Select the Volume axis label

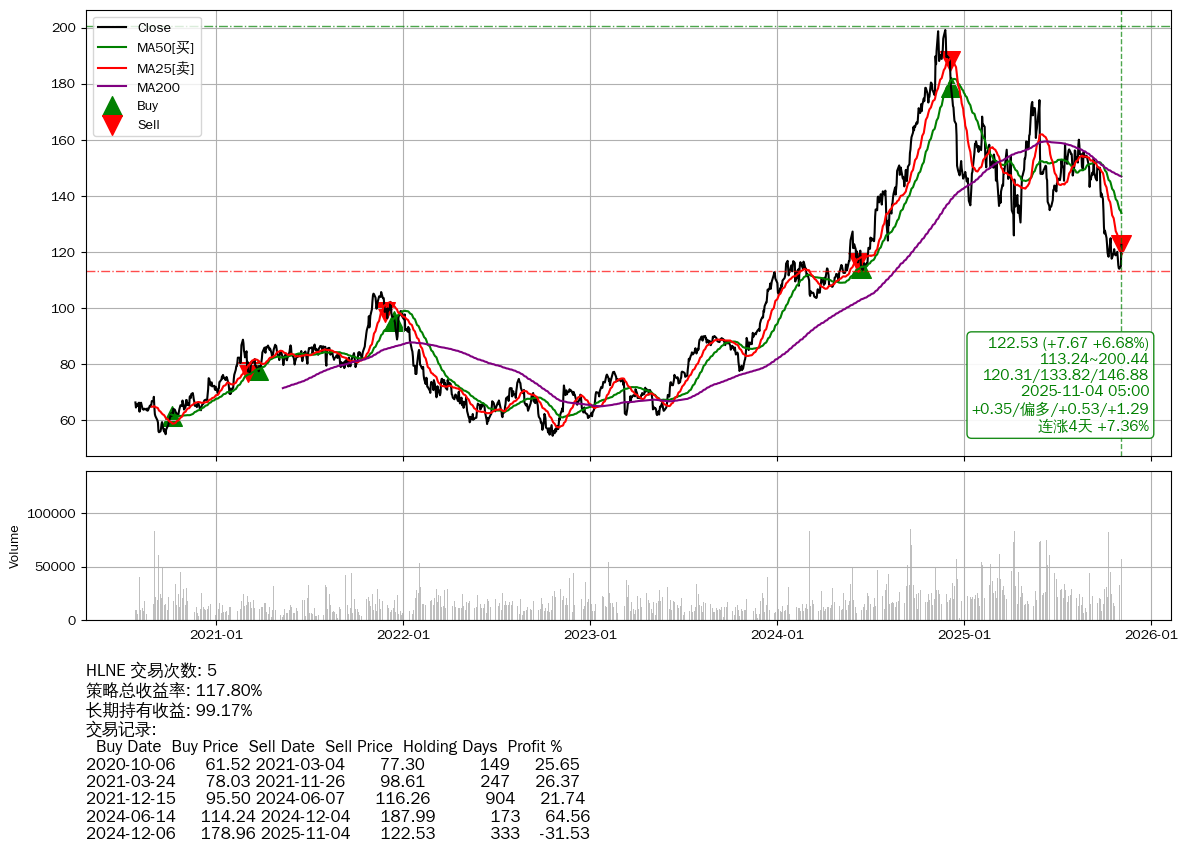click(14, 547)
